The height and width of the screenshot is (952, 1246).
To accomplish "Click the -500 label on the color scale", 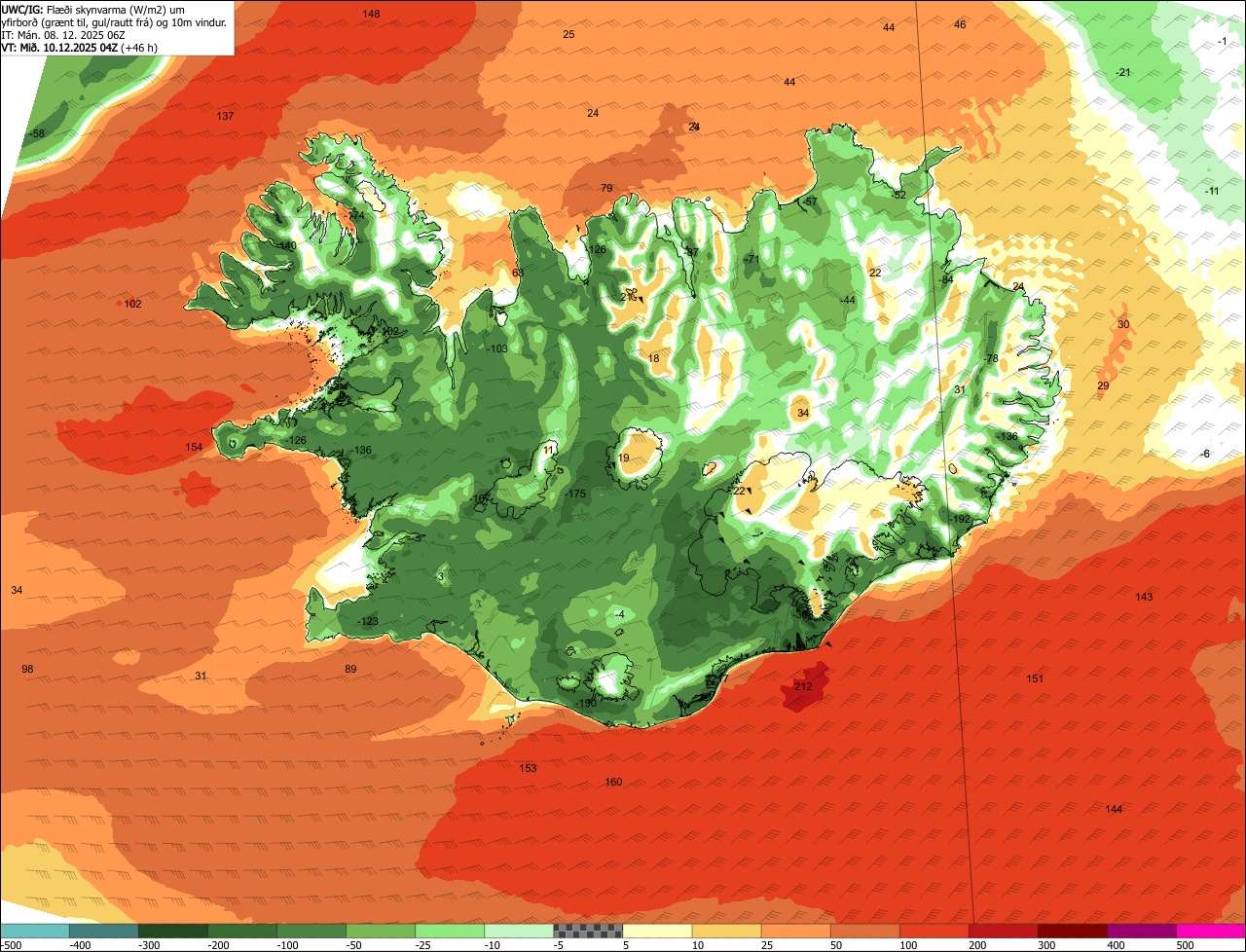I will pos(11,945).
